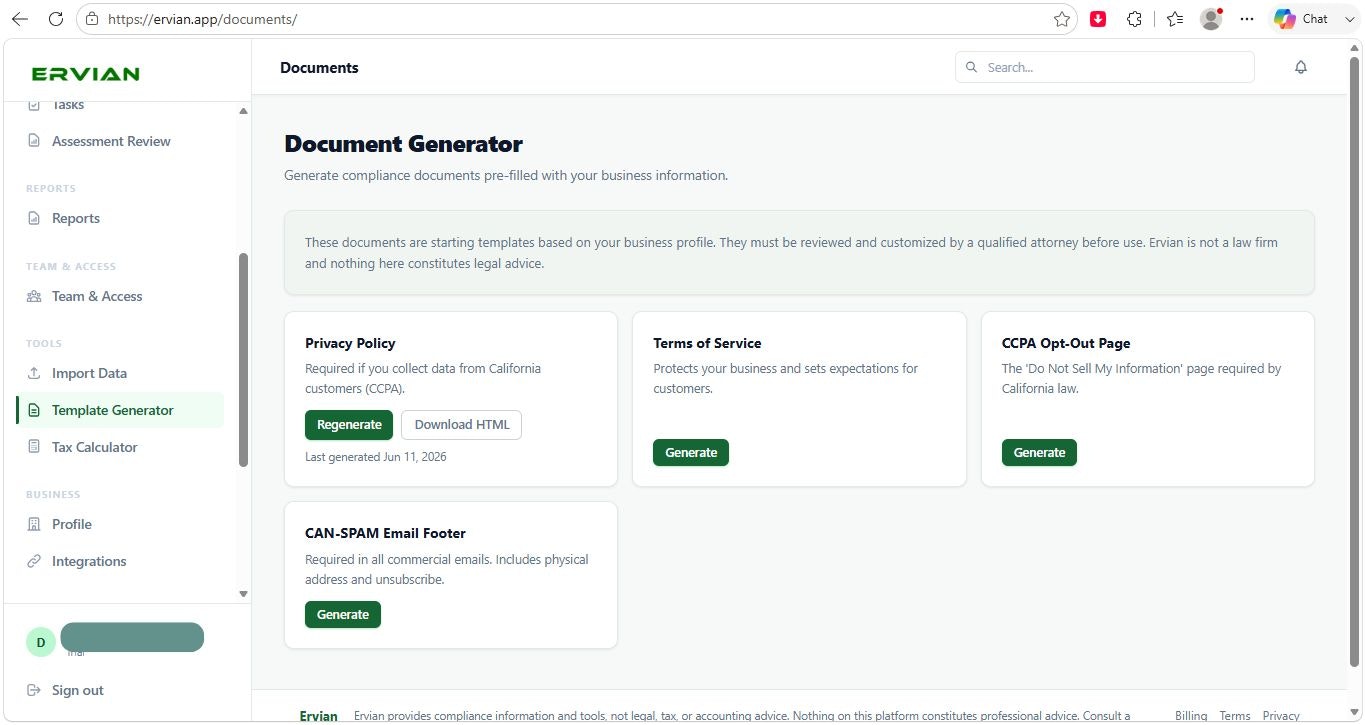Bookmark this page with star icon
The width and height of the screenshot is (1365, 725).
(x=1062, y=19)
